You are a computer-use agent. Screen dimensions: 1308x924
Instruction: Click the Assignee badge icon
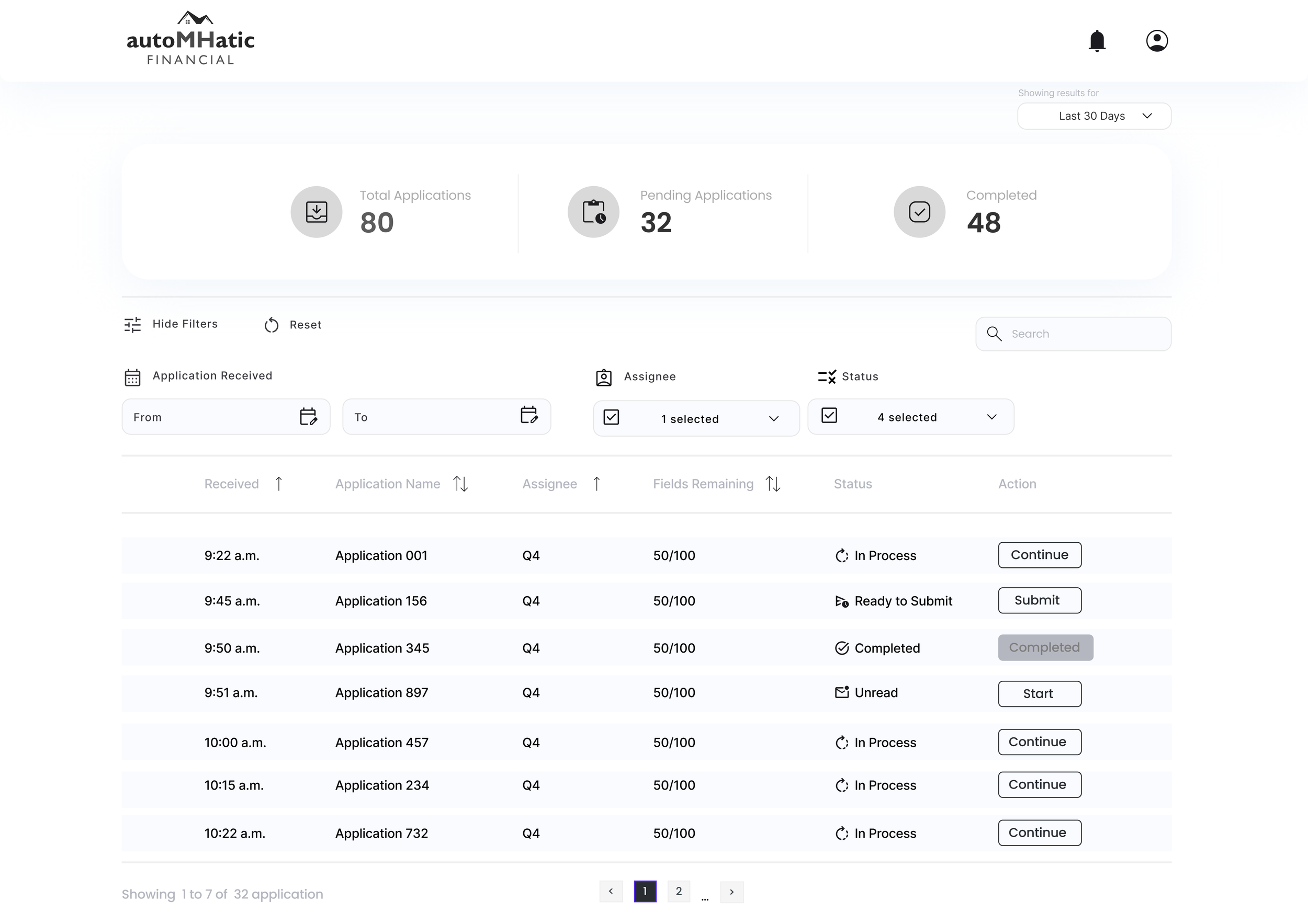(x=604, y=378)
